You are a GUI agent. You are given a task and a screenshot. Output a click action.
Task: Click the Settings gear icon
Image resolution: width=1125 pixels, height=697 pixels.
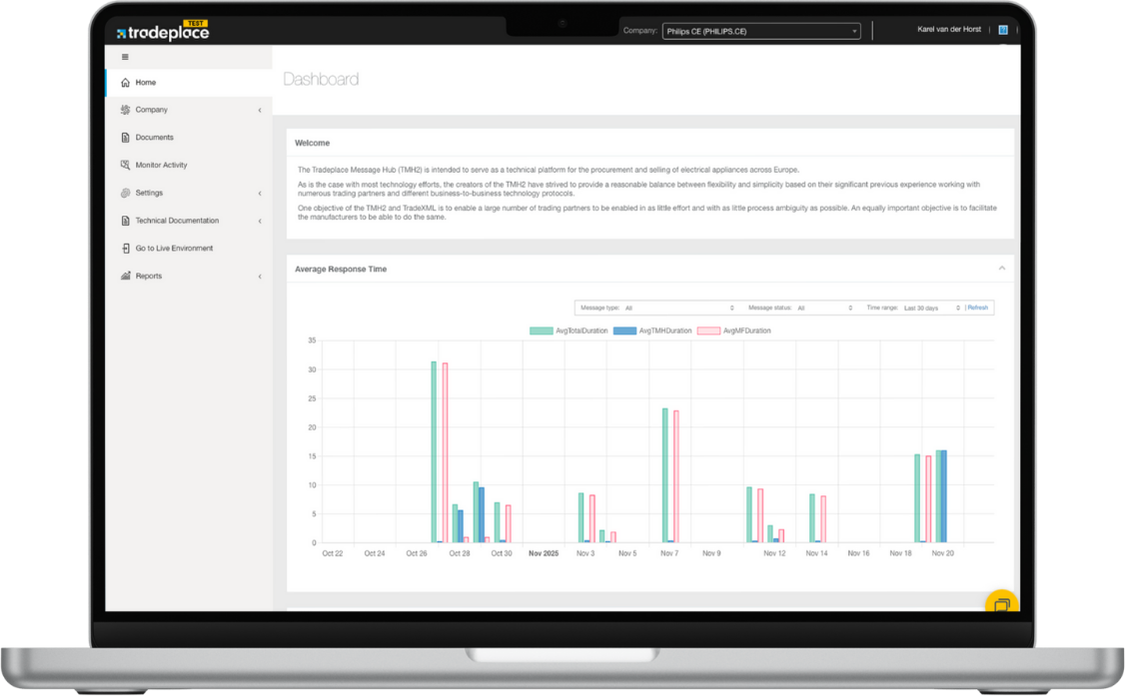click(x=125, y=193)
